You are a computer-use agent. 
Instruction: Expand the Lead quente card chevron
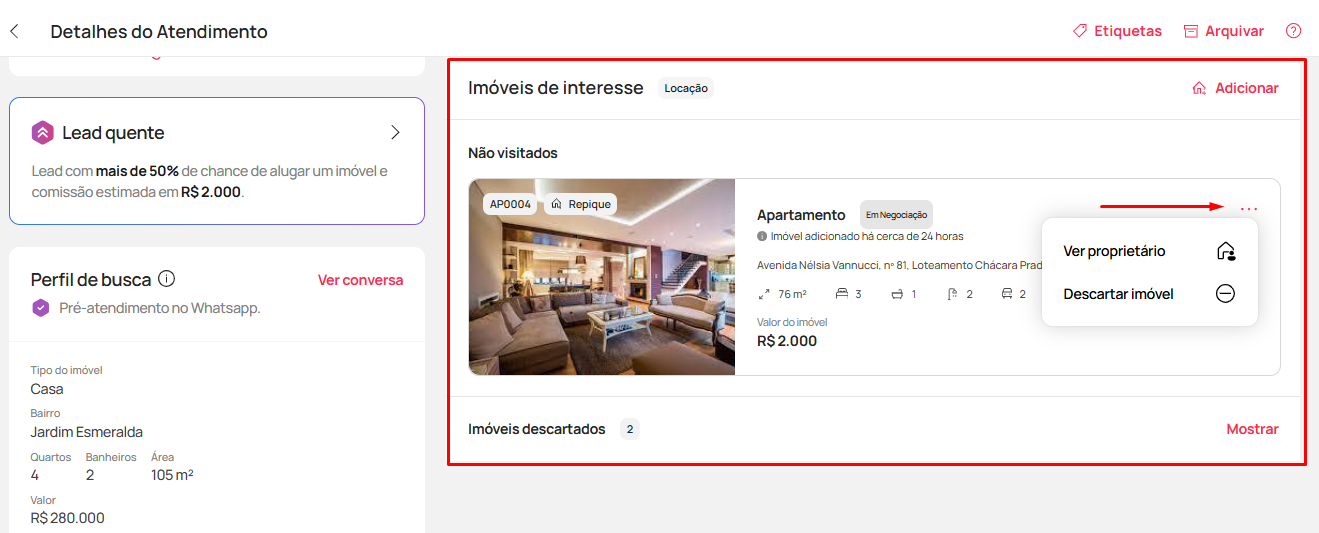tap(395, 132)
